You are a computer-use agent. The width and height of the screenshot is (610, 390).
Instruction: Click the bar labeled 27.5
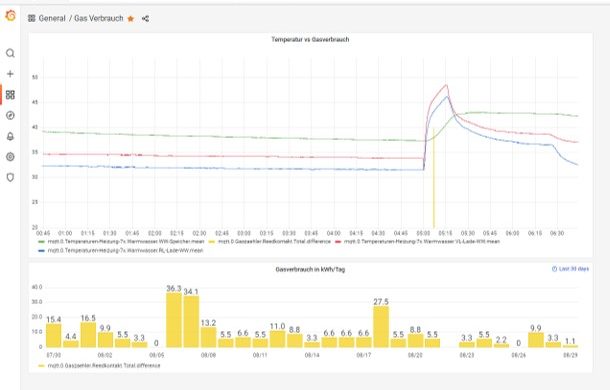(x=381, y=327)
